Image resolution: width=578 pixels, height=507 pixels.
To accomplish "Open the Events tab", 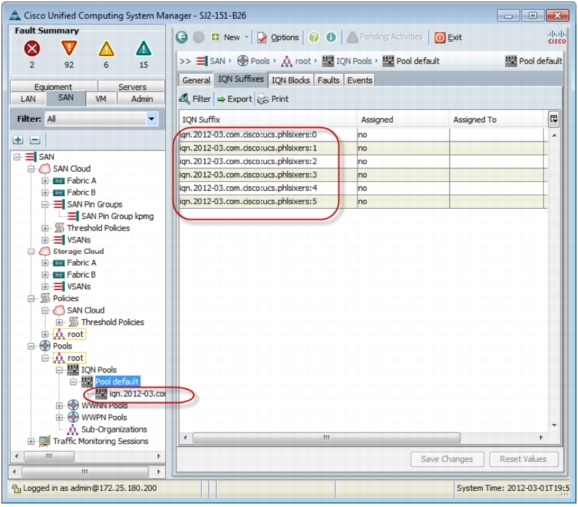I will pos(359,80).
